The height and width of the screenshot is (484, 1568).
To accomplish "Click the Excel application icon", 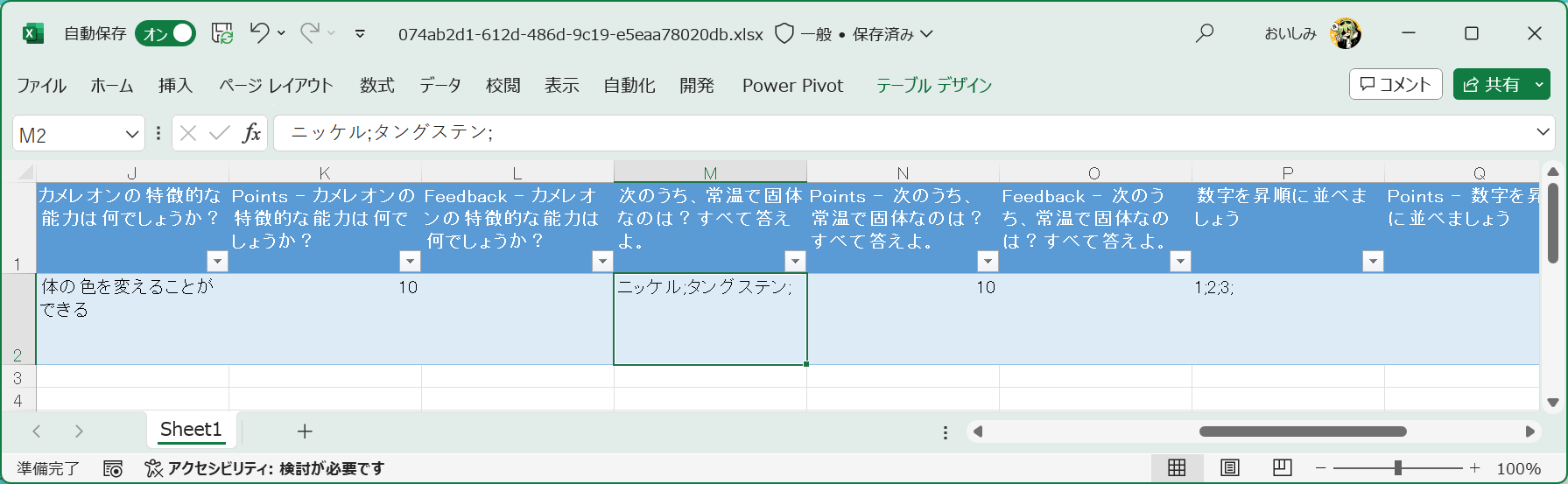I will (32, 33).
